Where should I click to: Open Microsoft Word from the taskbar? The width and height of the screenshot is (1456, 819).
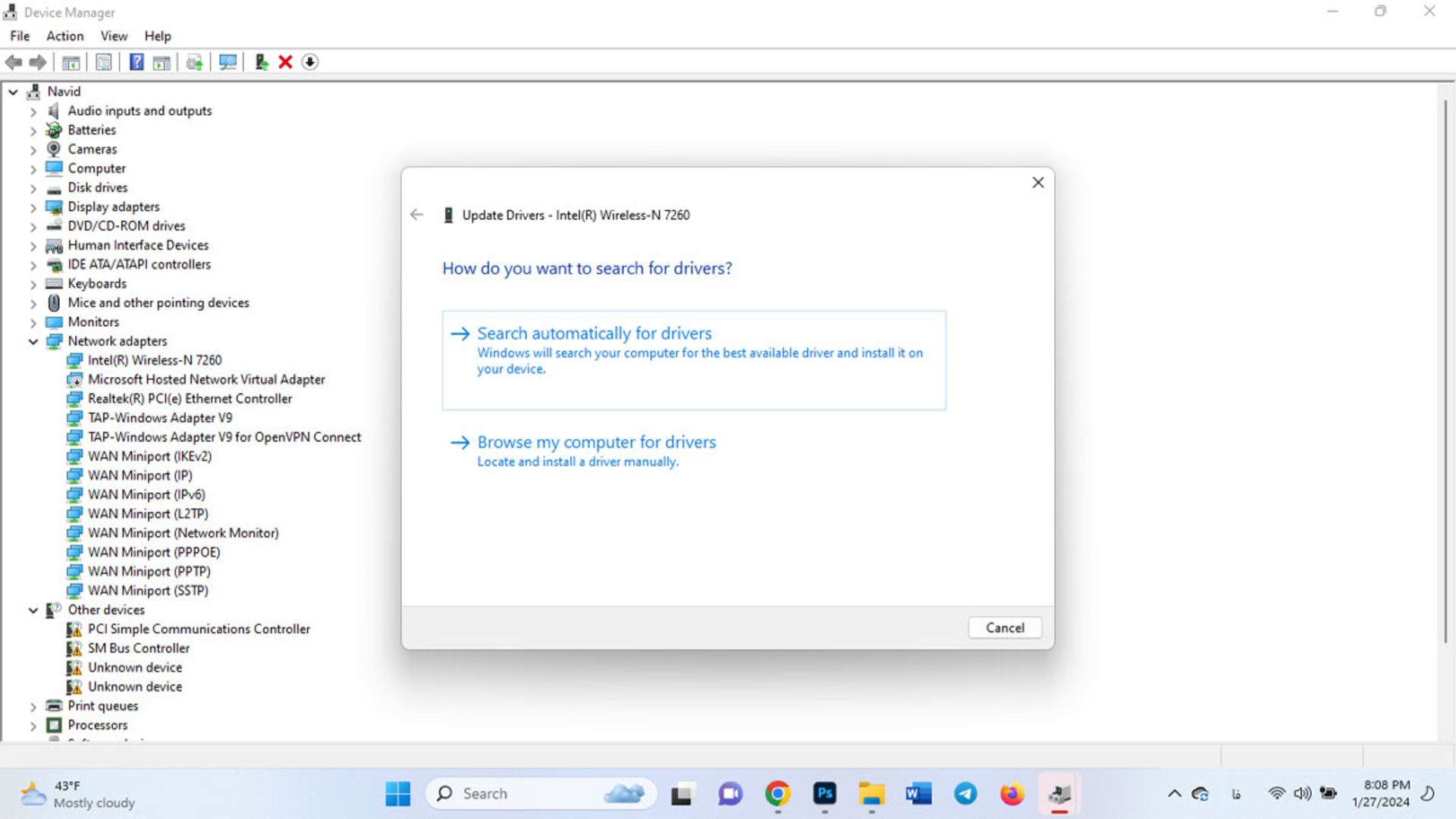point(918,794)
